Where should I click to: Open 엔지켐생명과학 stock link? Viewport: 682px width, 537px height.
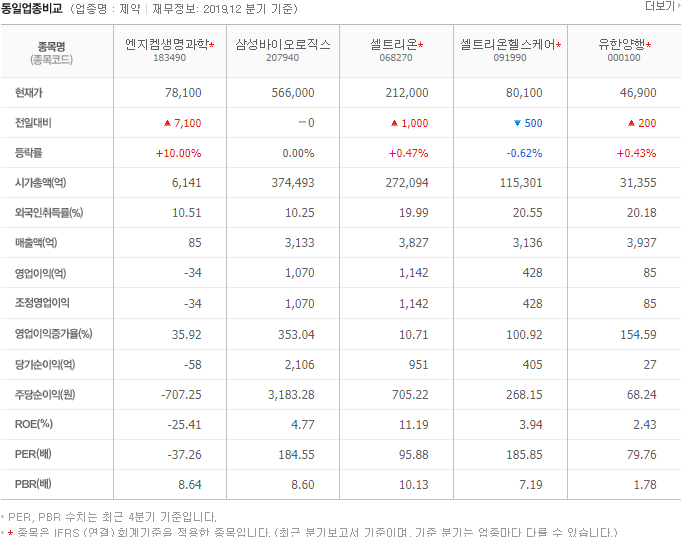pyautogui.click(x=167, y=44)
